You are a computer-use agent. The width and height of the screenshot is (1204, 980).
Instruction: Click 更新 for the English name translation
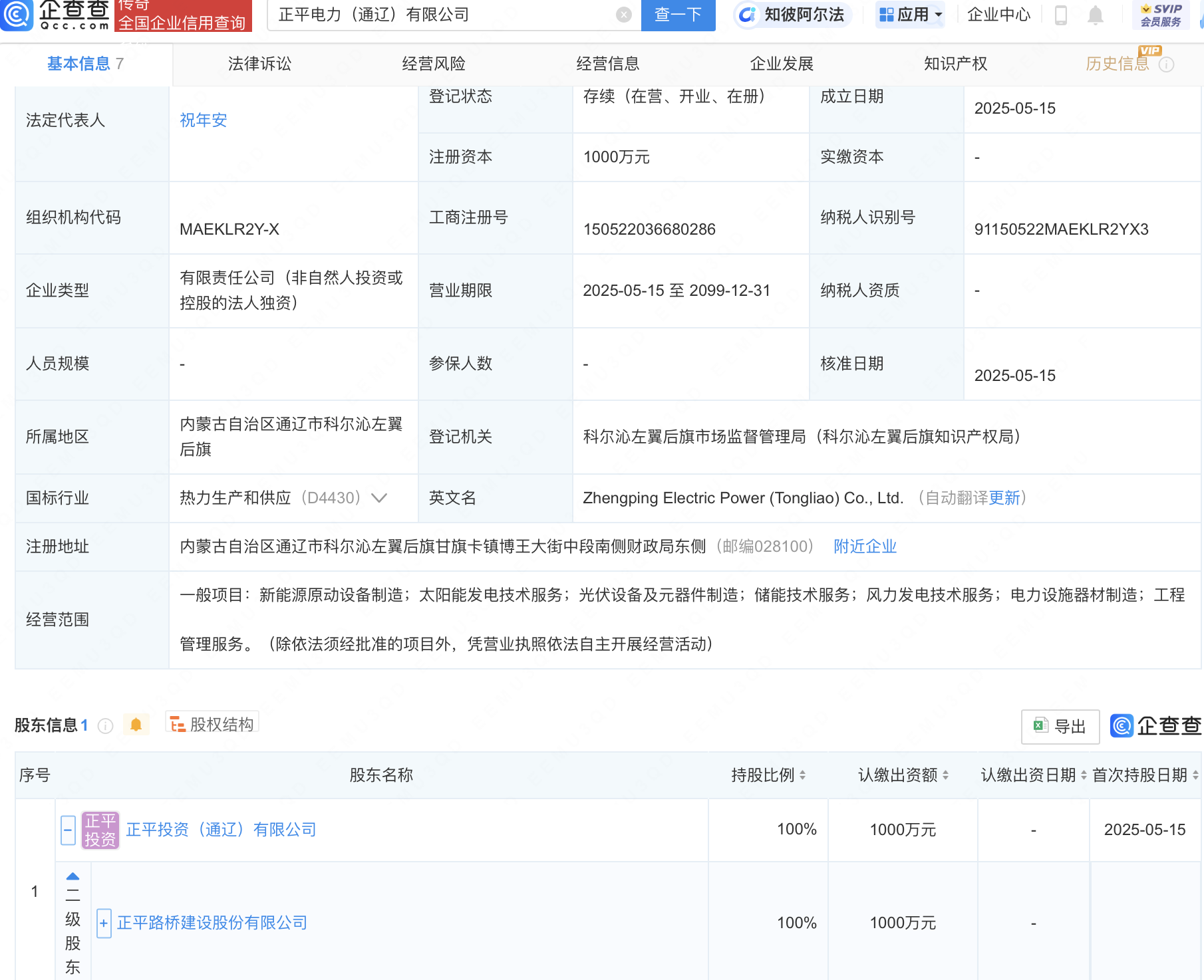pyautogui.click(x=1004, y=498)
